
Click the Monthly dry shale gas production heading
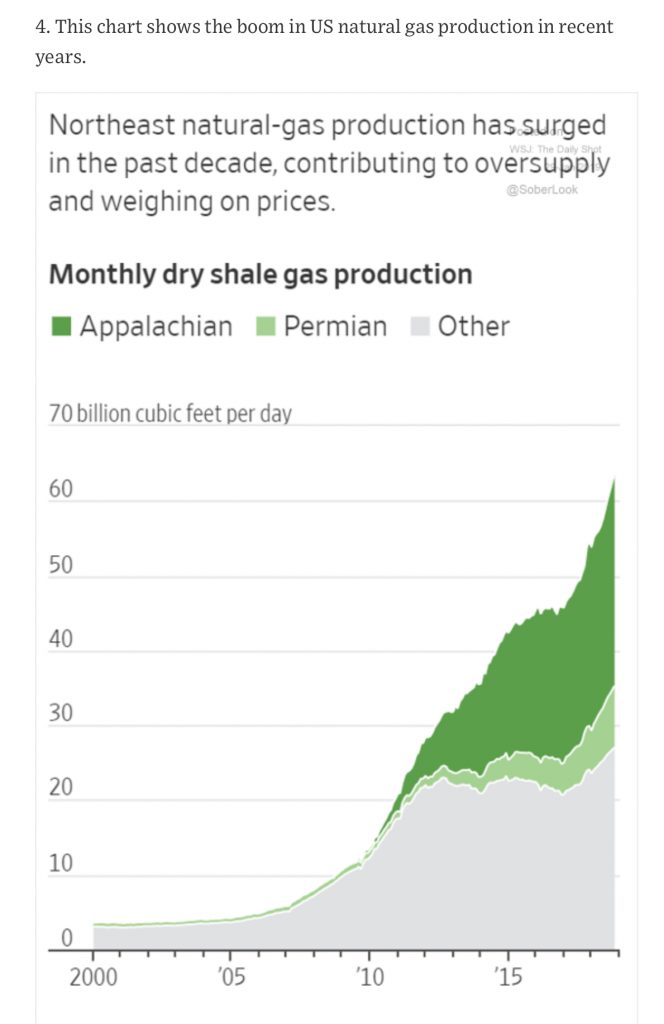(x=260, y=274)
